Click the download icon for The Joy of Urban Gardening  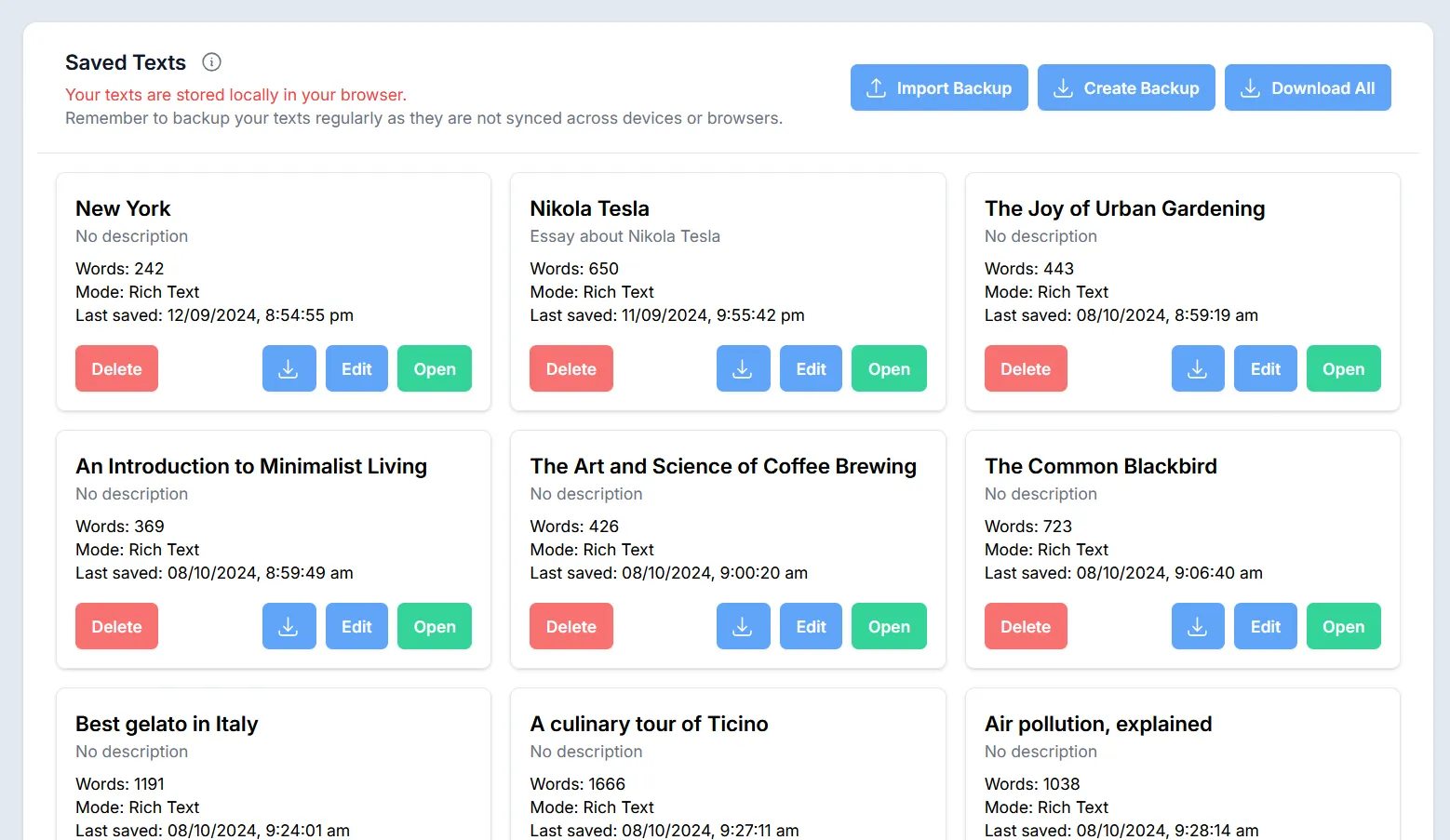(x=1198, y=368)
